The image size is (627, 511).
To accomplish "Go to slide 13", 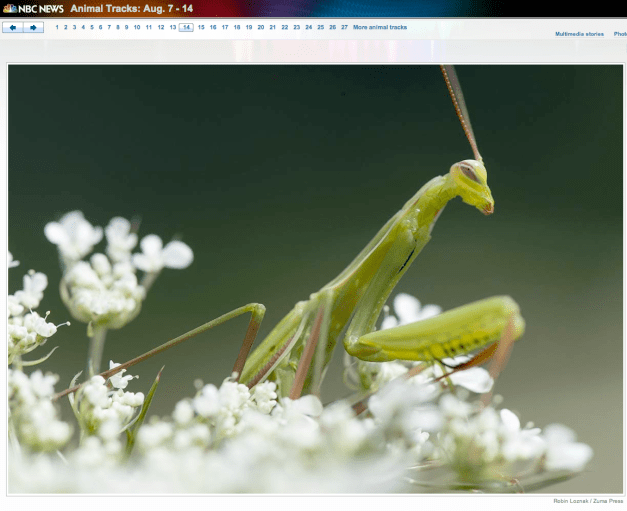I will (173, 28).
